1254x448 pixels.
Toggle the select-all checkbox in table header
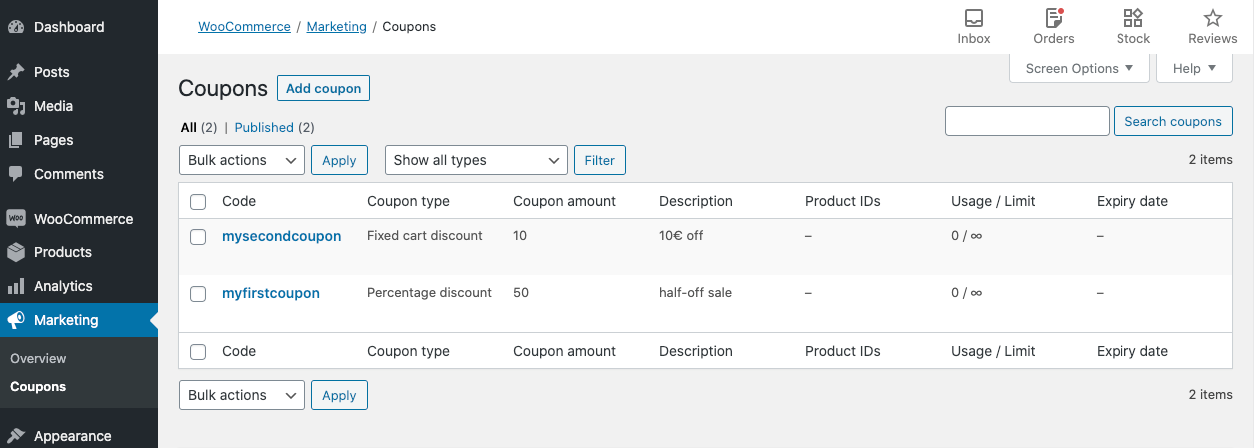198,202
